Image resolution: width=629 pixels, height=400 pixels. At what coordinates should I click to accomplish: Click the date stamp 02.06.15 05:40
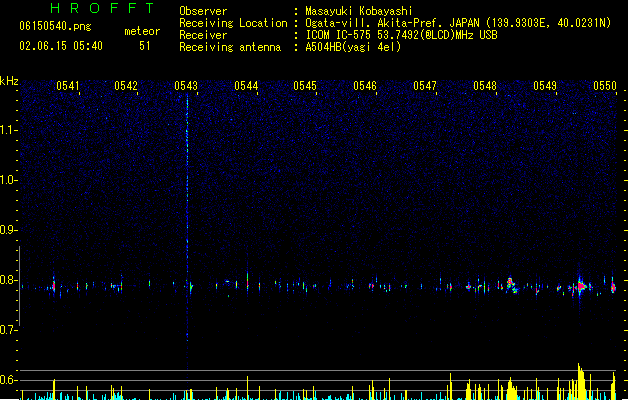pyautogui.click(x=61, y=46)
